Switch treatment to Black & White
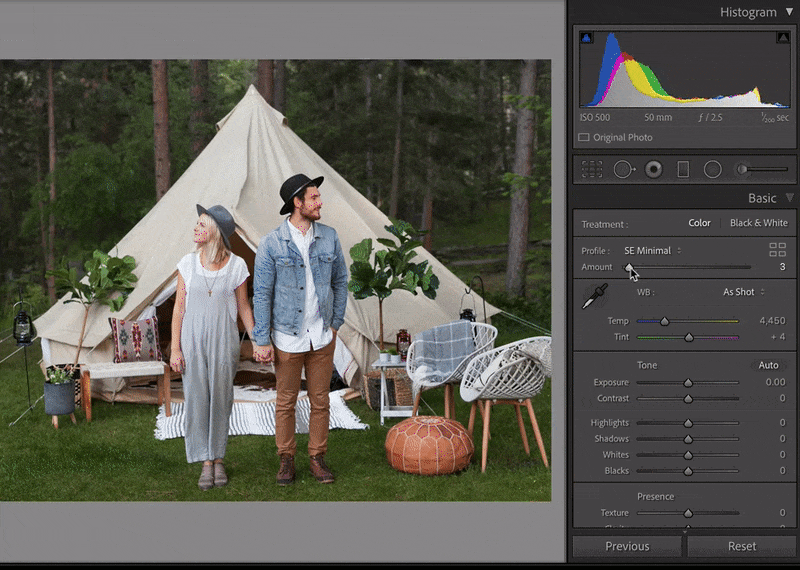Screen dimensions: 800x570 click(x=758, y=223)
